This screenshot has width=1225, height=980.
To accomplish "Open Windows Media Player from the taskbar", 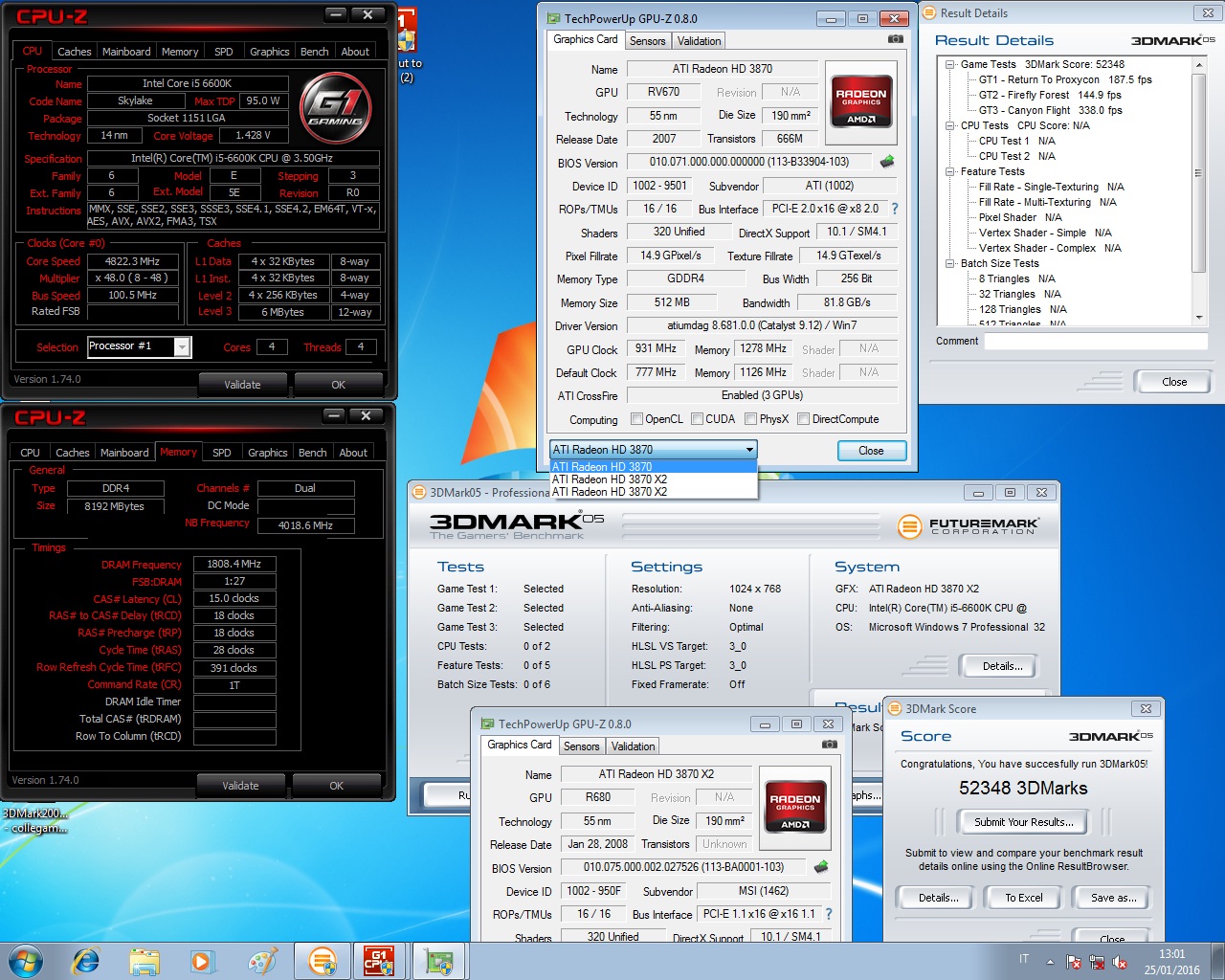I will pyautogui.click(x=202, y=961).
